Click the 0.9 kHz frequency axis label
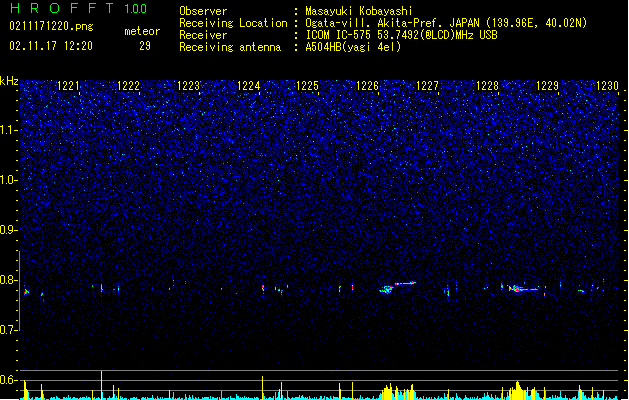 point(9,230)
